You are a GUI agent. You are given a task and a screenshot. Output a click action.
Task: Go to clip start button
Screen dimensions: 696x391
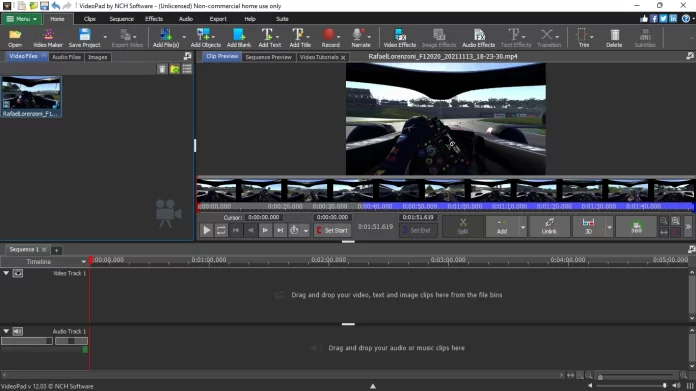pos(236,230)
